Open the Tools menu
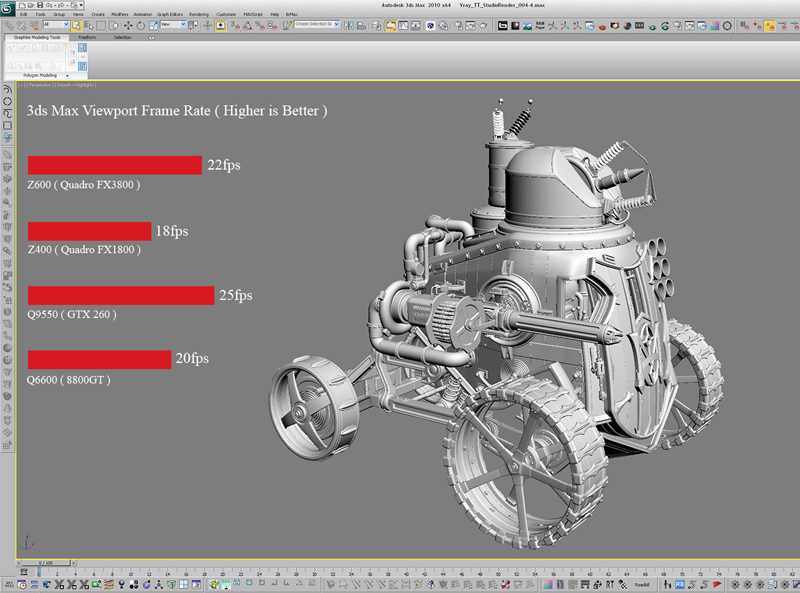This screenshot has height=593, width=800. [x=40, y=14]
